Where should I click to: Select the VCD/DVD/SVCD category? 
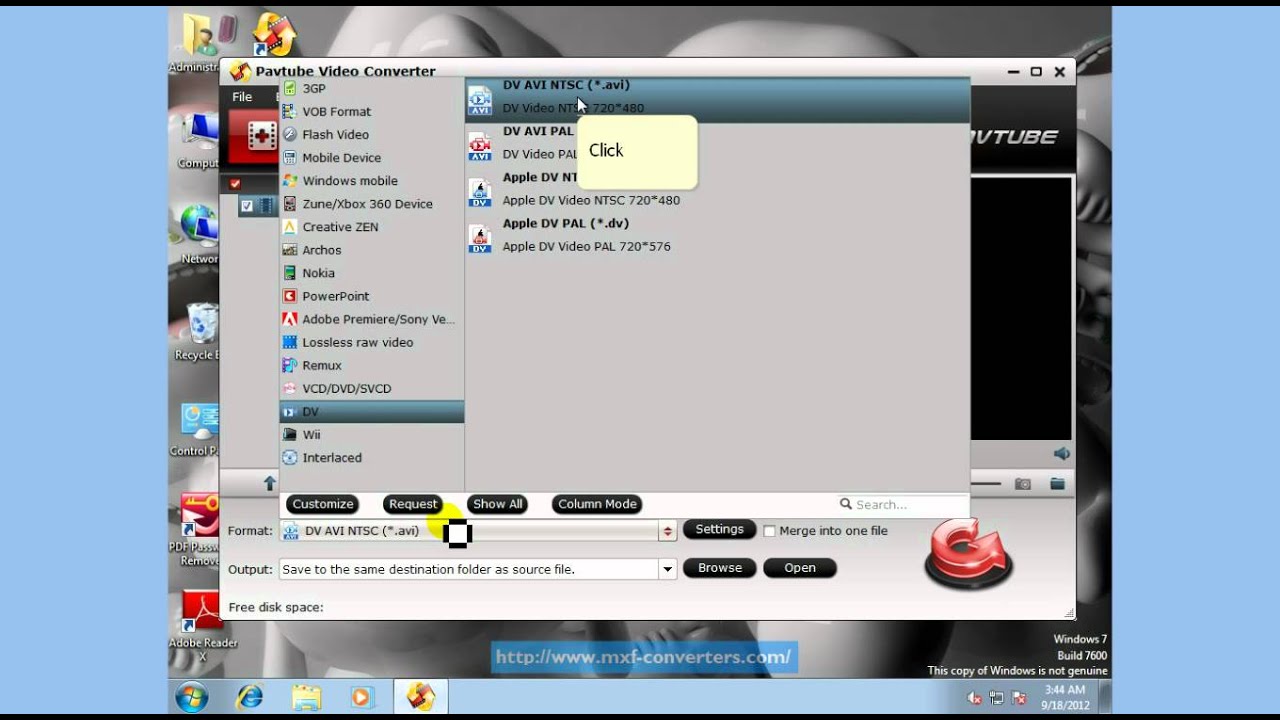pos(372,388)
